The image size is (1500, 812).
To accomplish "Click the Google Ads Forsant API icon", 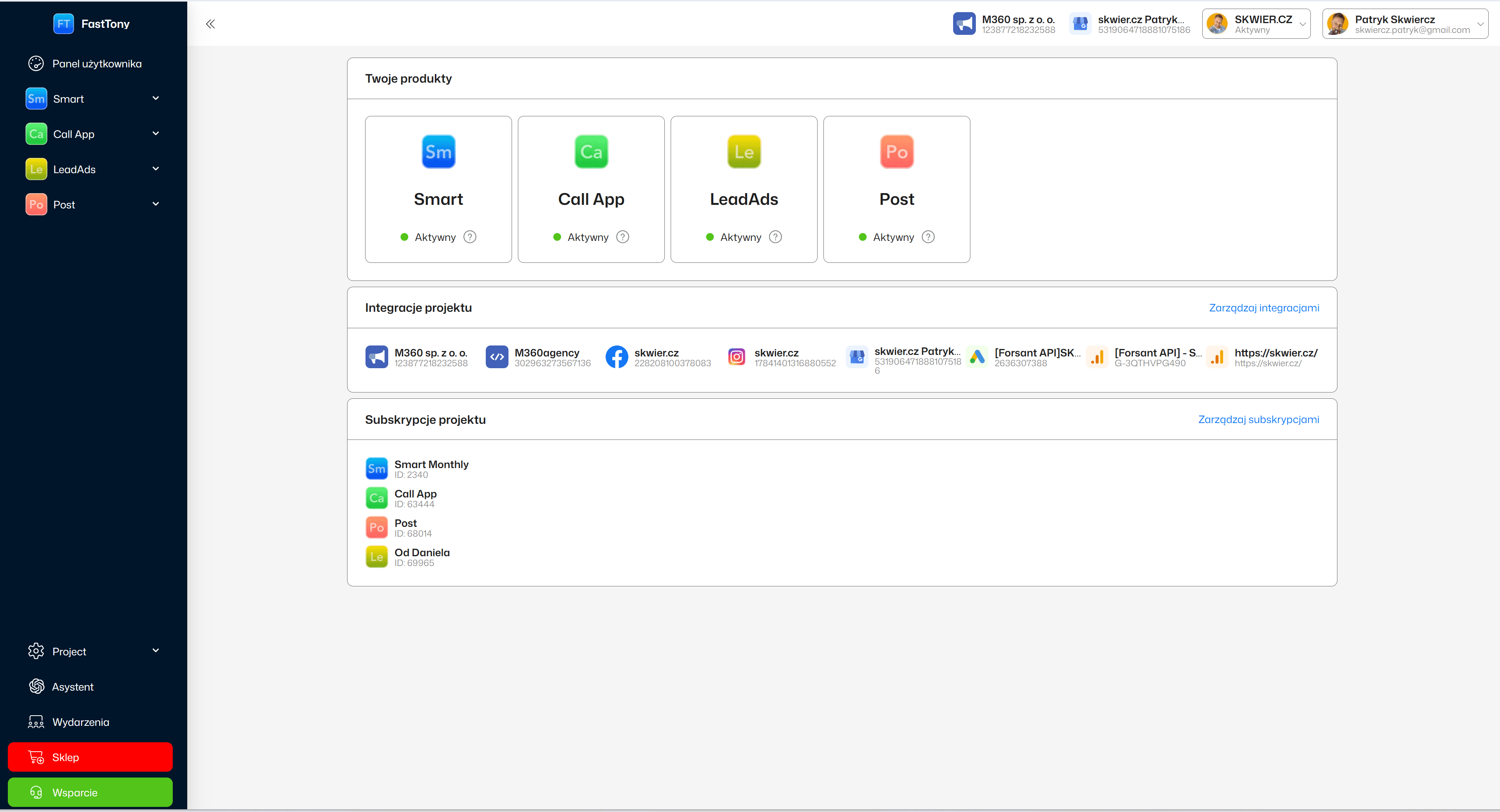I will (x=977, y=357).
